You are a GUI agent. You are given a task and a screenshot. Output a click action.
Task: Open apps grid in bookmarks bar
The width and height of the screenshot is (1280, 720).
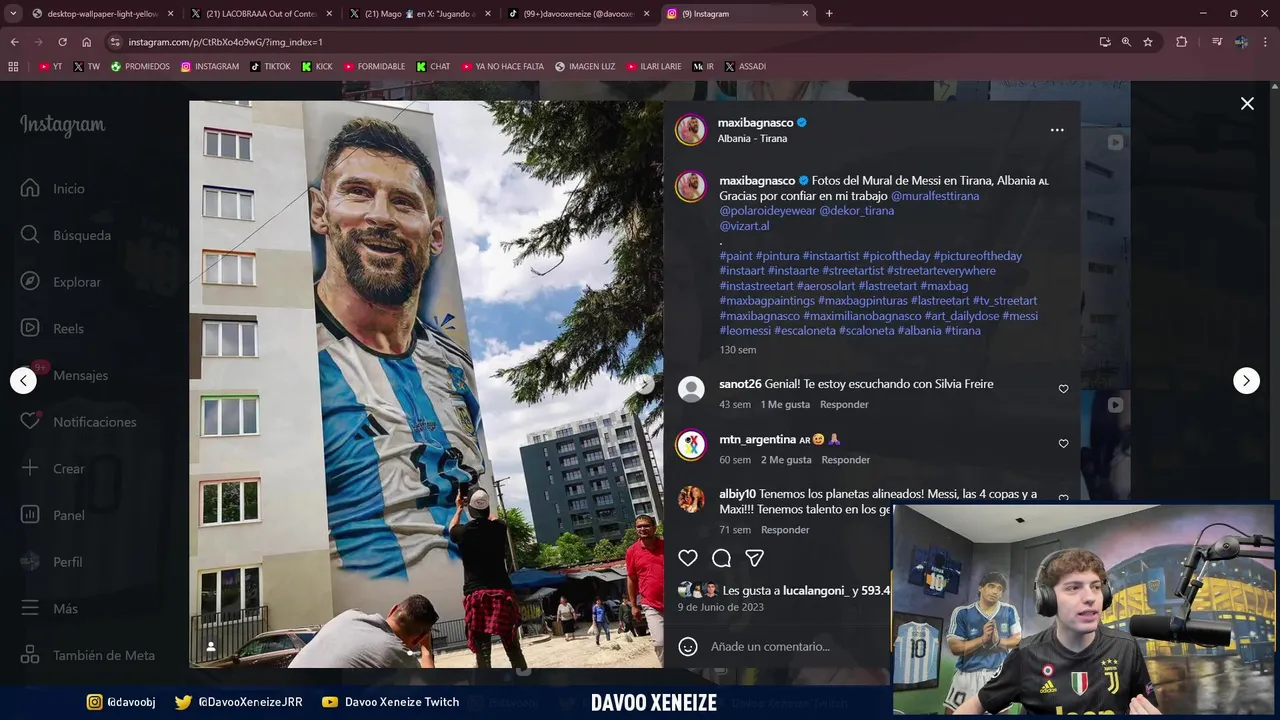[13, 66]
